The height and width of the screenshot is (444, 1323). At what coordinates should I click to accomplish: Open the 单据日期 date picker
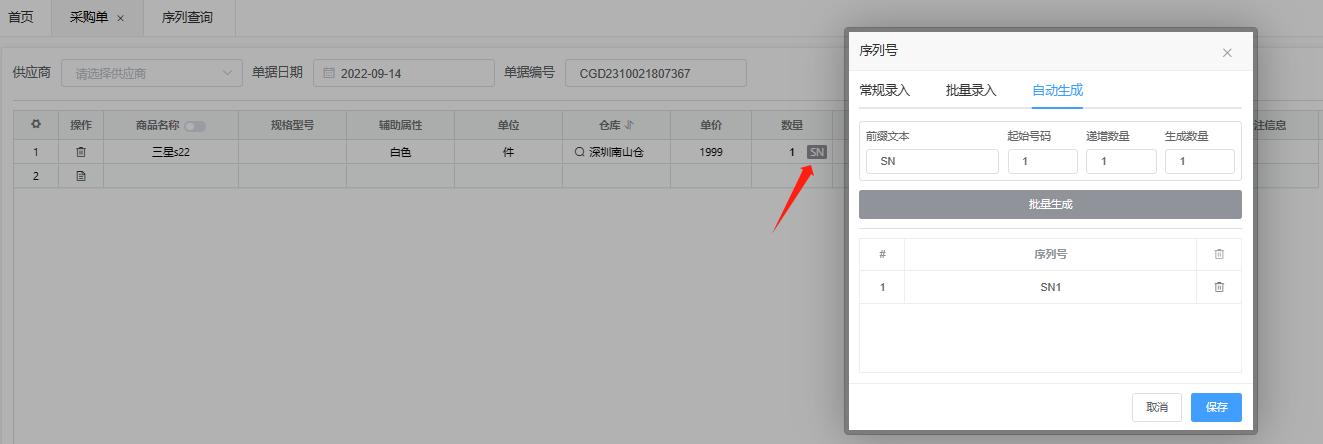[403, 73]
